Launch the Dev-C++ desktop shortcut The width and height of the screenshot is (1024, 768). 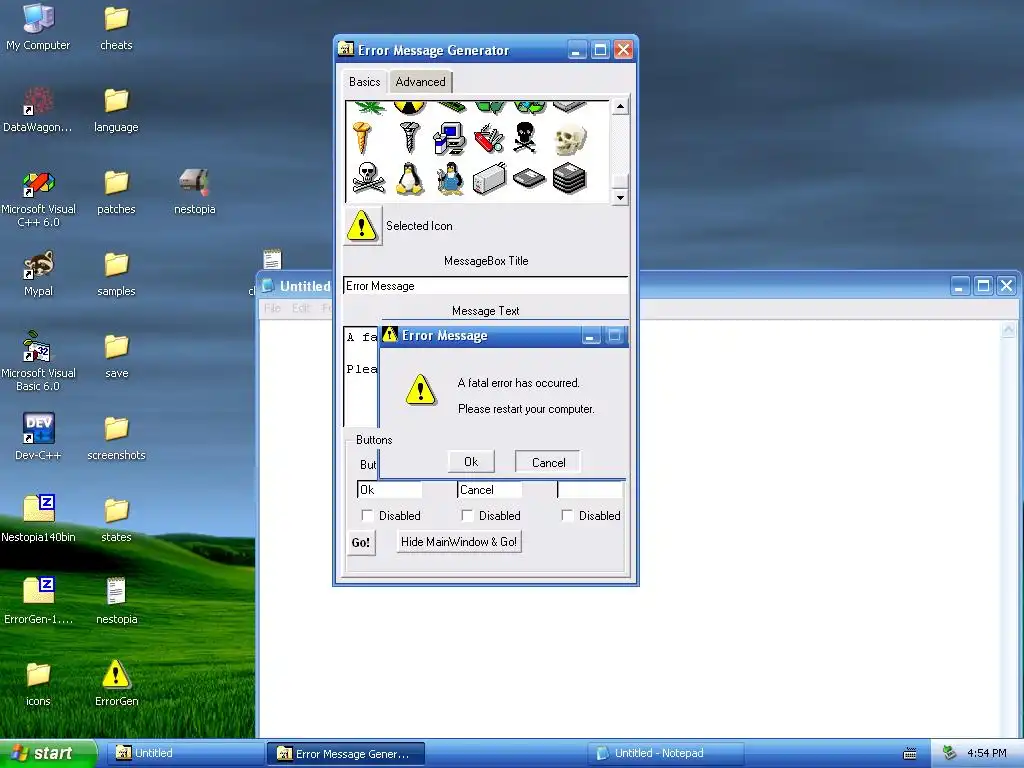(x=38, y=437)
